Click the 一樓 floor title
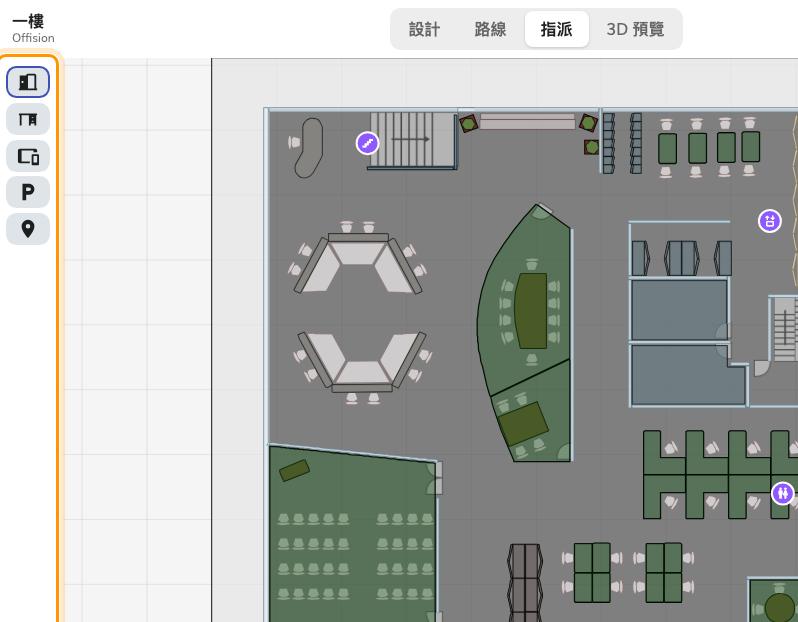The image size is (798, 622). tap(28, 21)
